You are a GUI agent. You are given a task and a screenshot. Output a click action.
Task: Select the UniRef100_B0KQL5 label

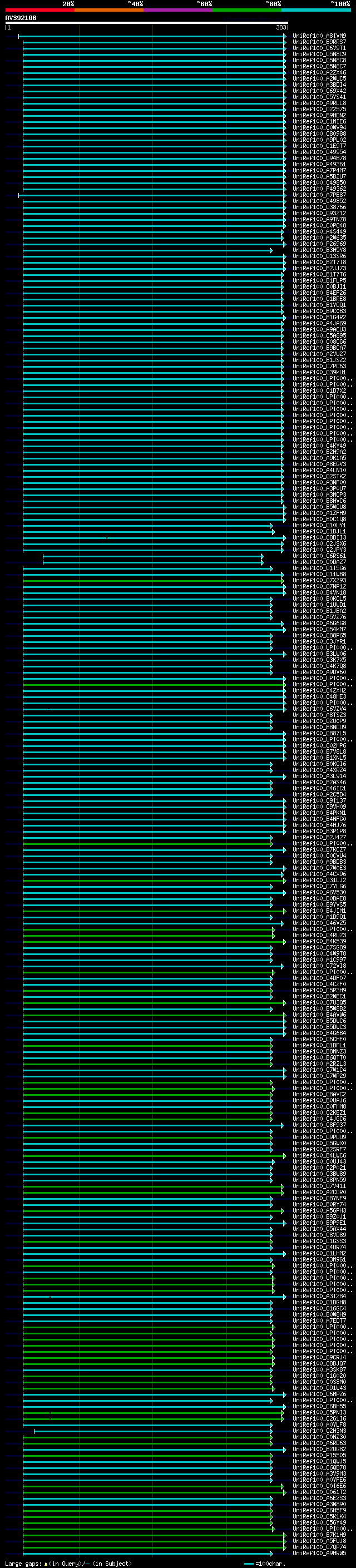pyautogui.click(x=319, y=599)
